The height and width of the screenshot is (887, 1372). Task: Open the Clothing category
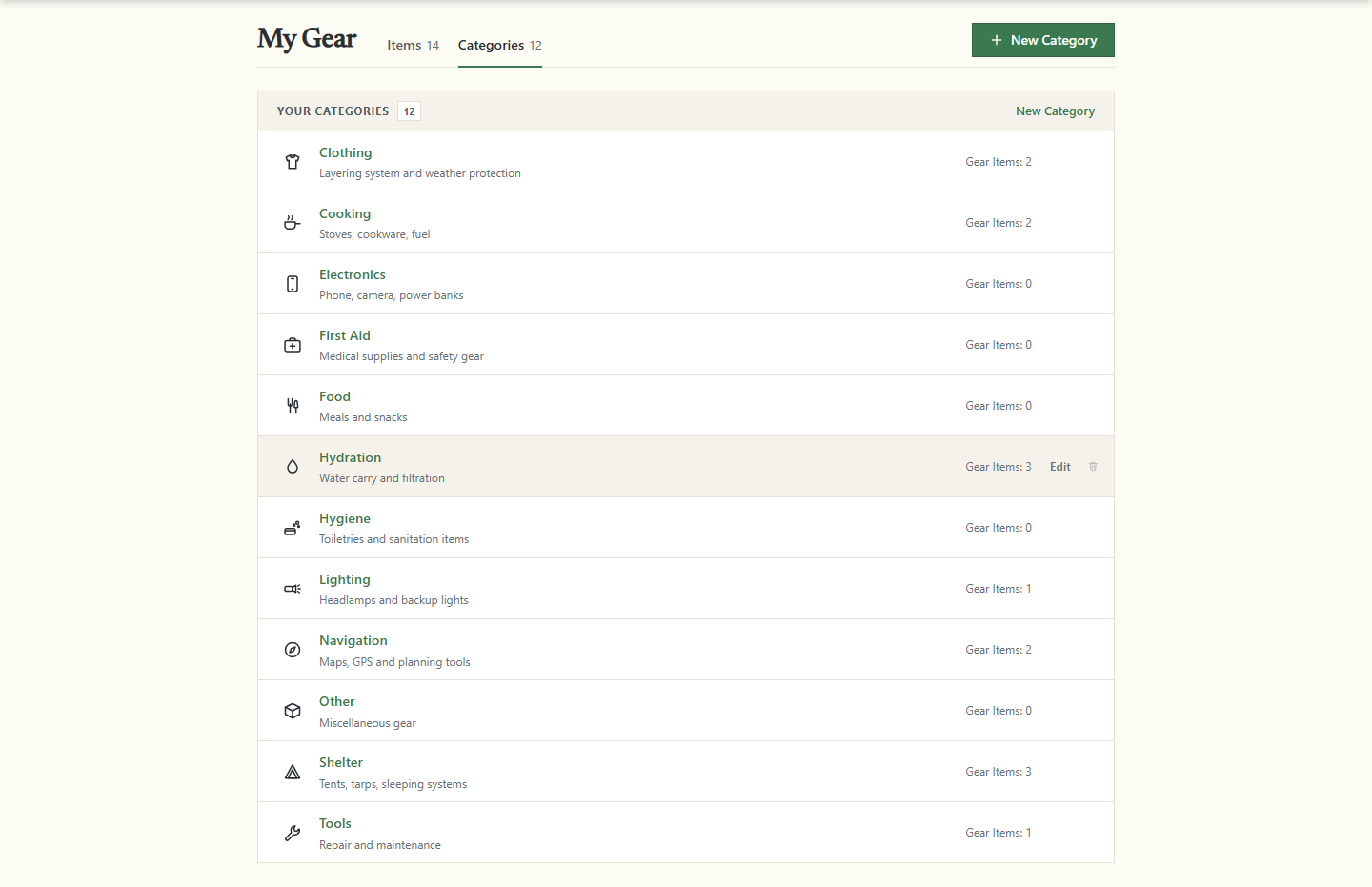pos(346,152)
